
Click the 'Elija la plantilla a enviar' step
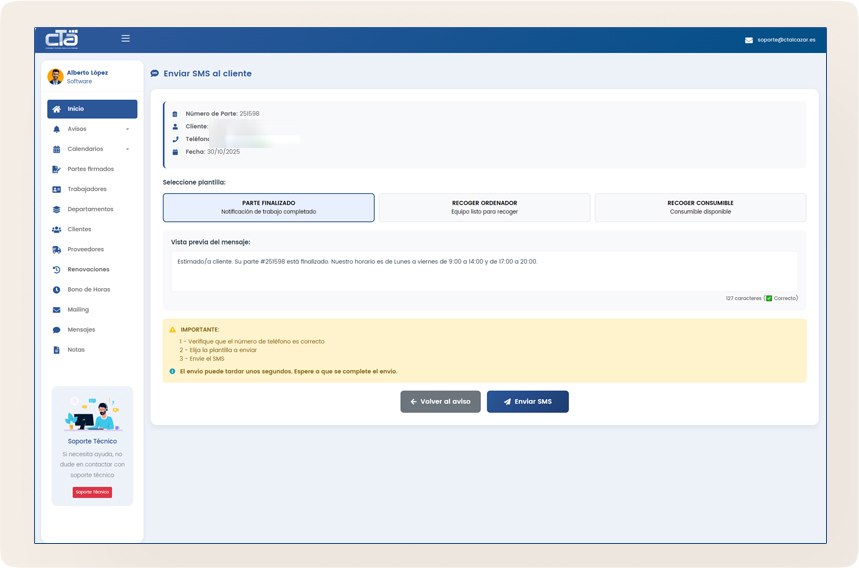click(x=223, y=350)
